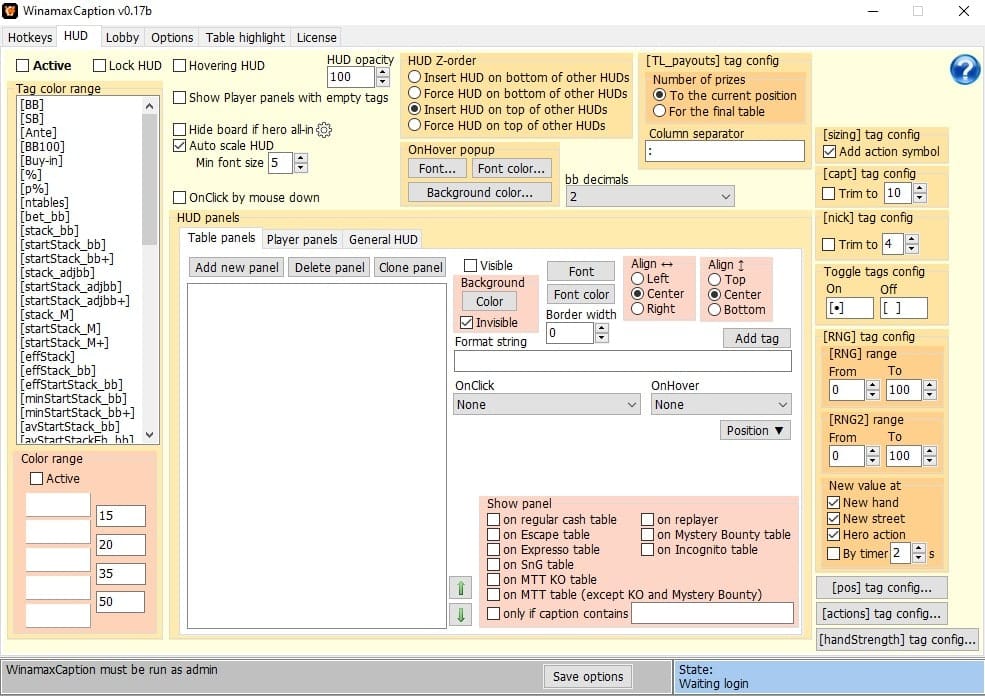Image resolution: width=985 pixels, height=696 pixels.
Task: Uncheck New street in New value at
Action: [834, 519]
